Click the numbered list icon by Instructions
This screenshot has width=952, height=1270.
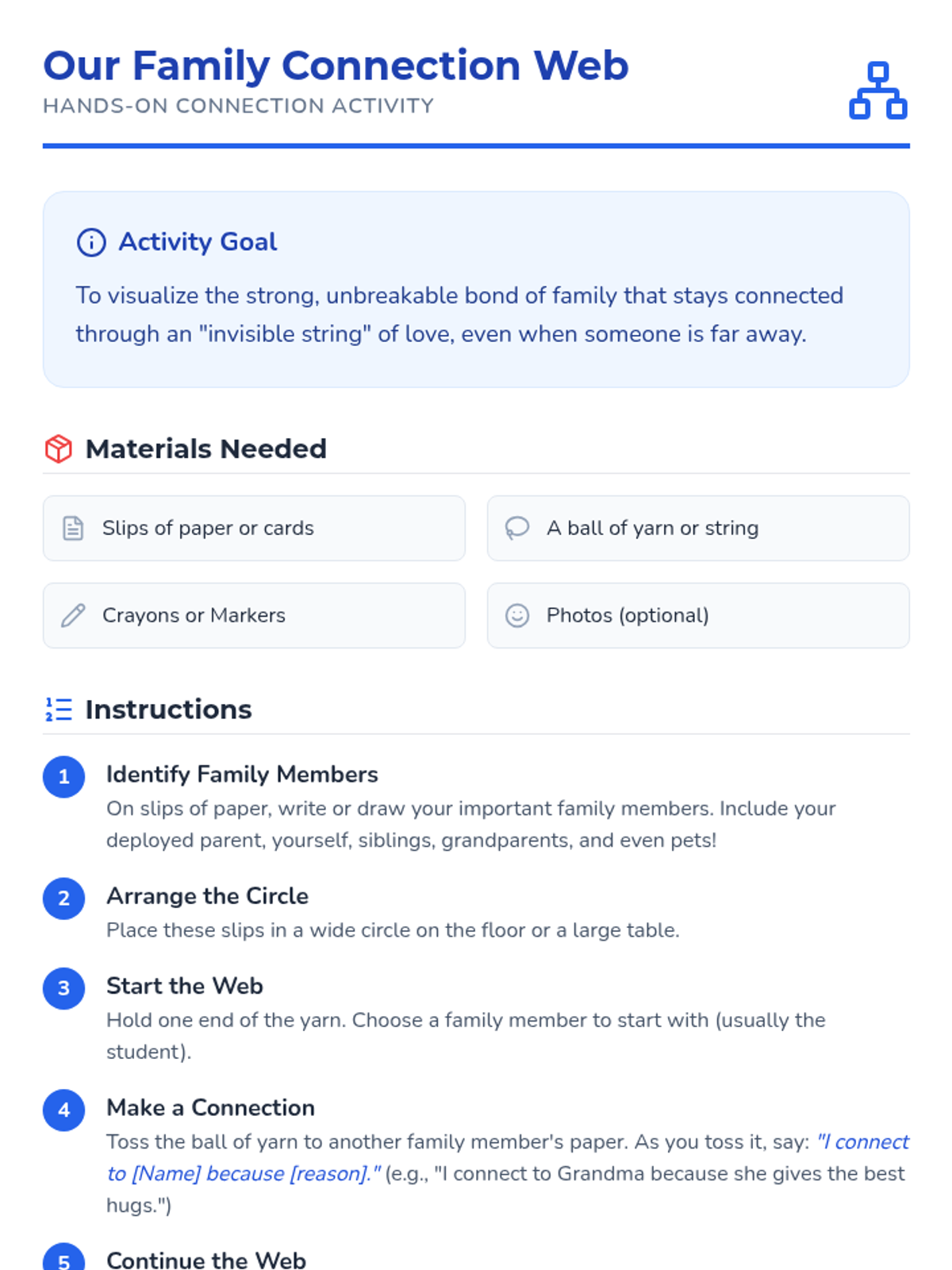point(59,710)
